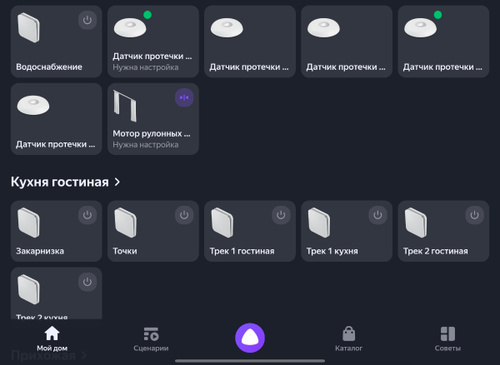Tap the Водоснабжение switch device image
Viewport: 500px width, 365px height.
click(29, 28)
